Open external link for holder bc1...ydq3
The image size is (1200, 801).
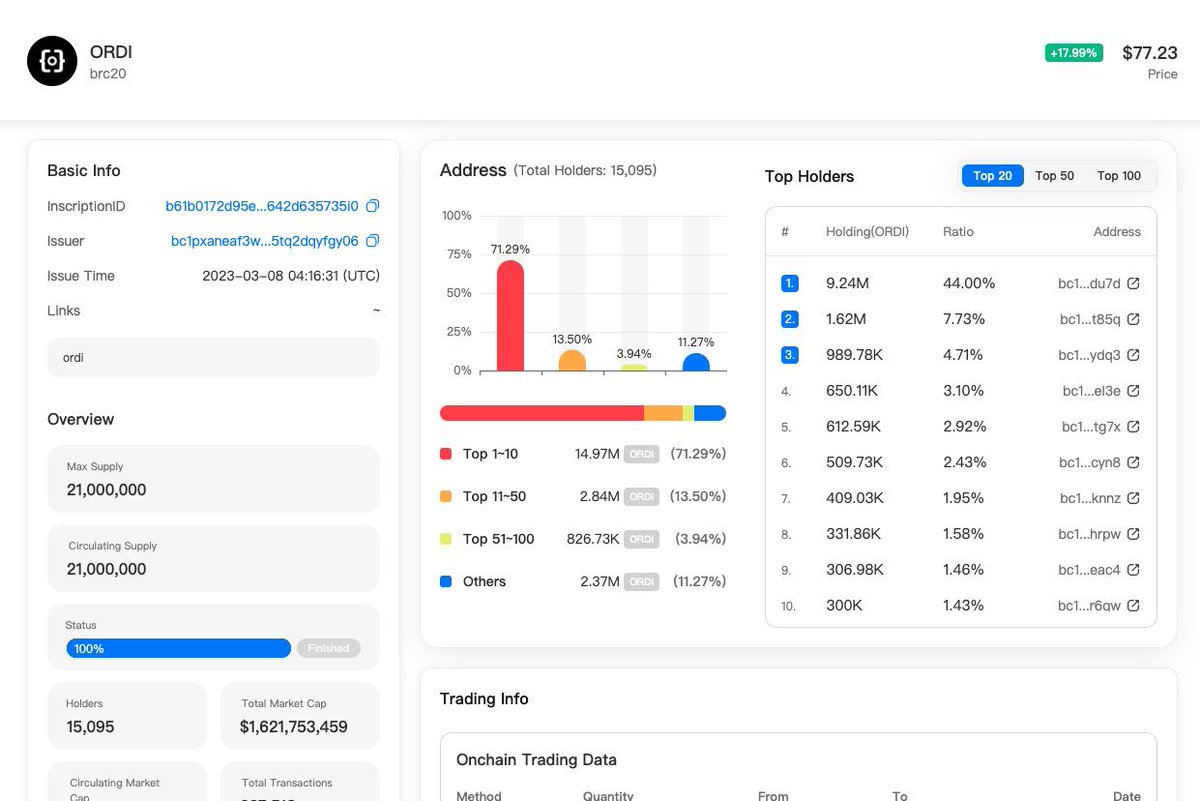pos(1133,355)
